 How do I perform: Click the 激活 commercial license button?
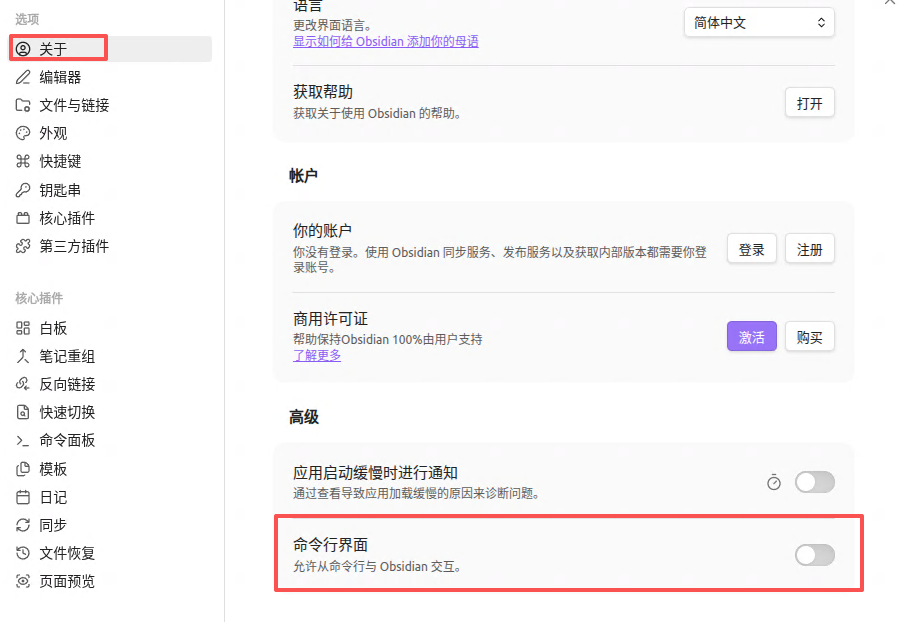[751, 336]
